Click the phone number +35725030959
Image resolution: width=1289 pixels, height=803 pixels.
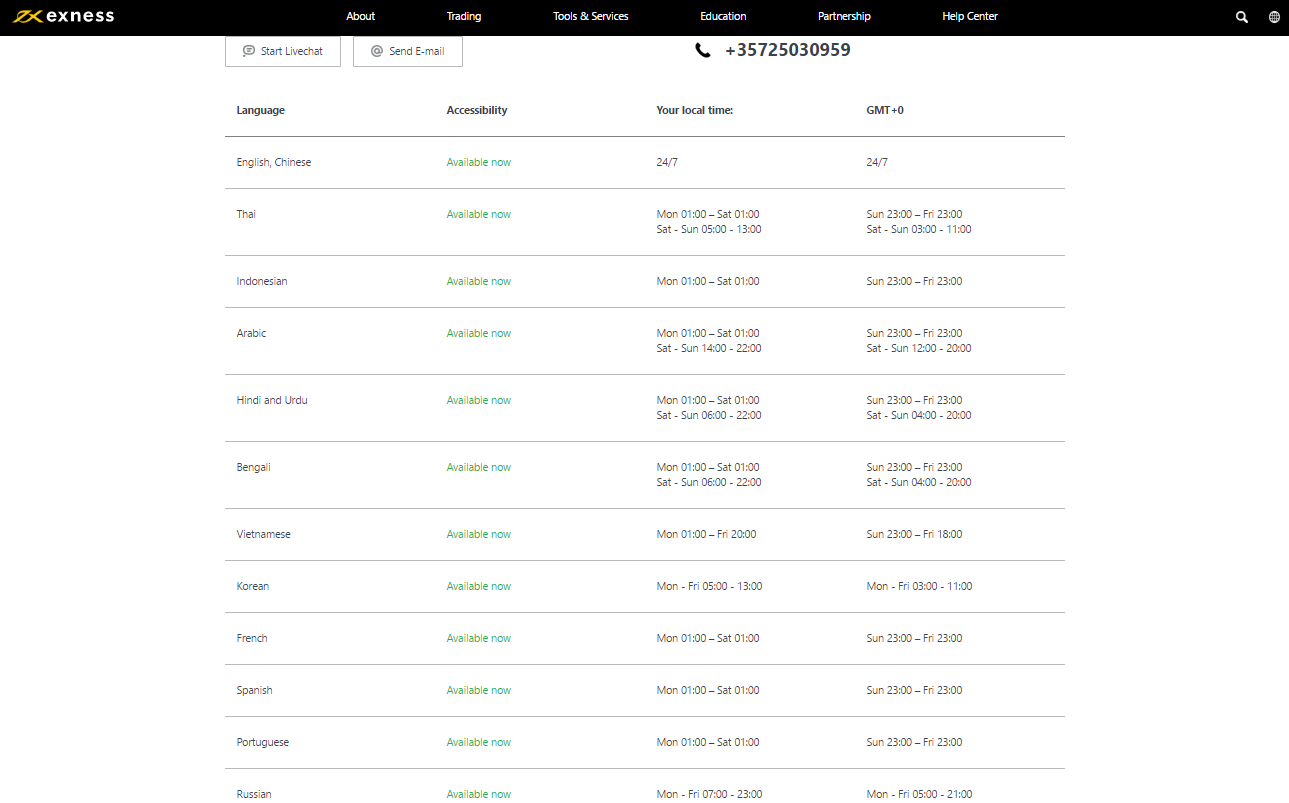coord(787,50)
